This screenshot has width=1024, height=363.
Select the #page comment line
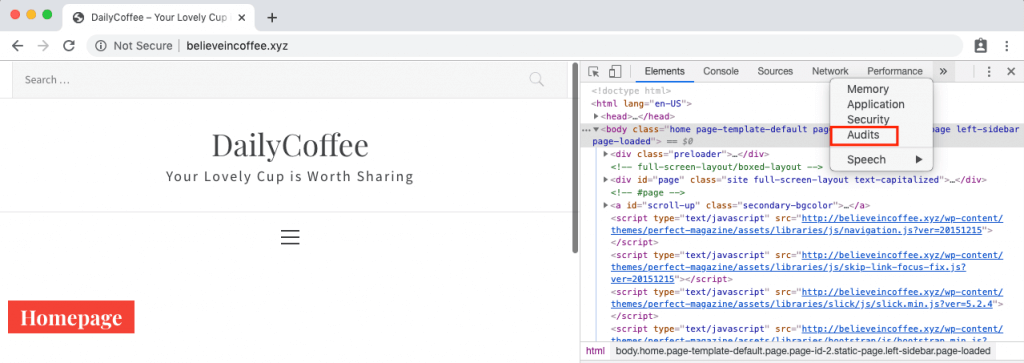coord(647,193)
